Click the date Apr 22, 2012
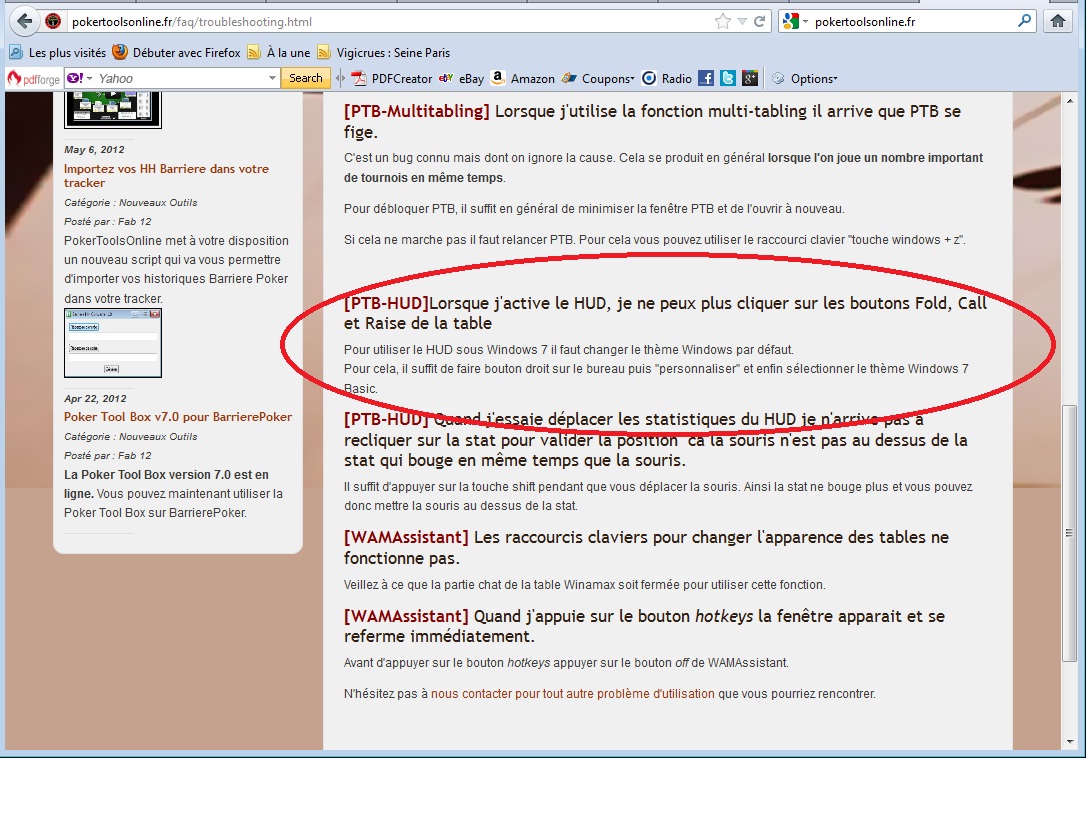 95,399
